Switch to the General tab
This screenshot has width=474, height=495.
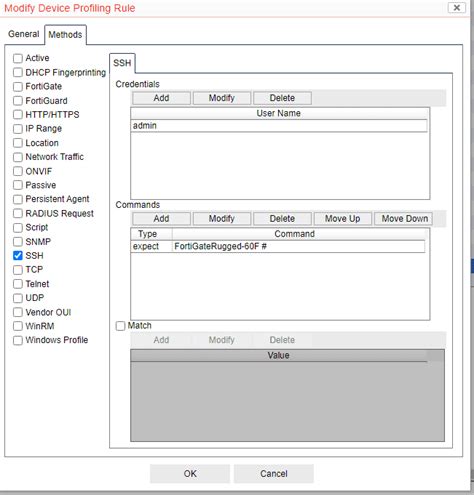(x=24, y=34)
